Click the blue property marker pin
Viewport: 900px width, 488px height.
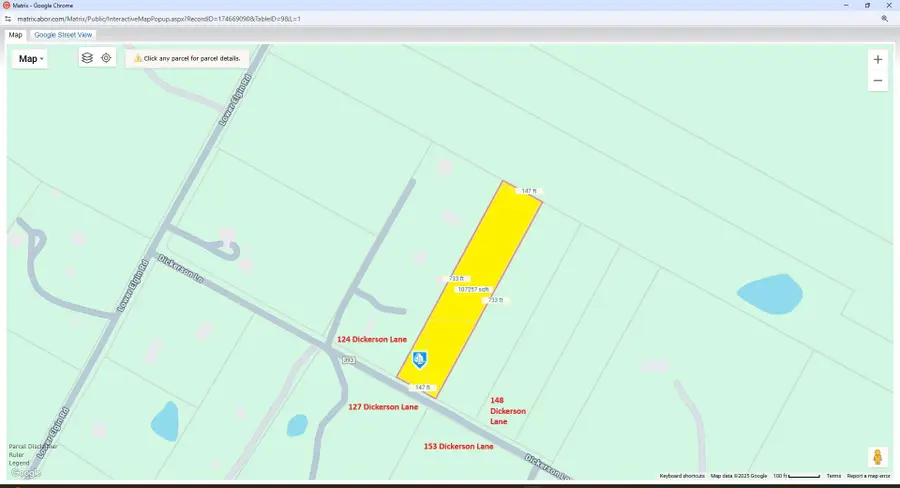(x=420, y=359)
